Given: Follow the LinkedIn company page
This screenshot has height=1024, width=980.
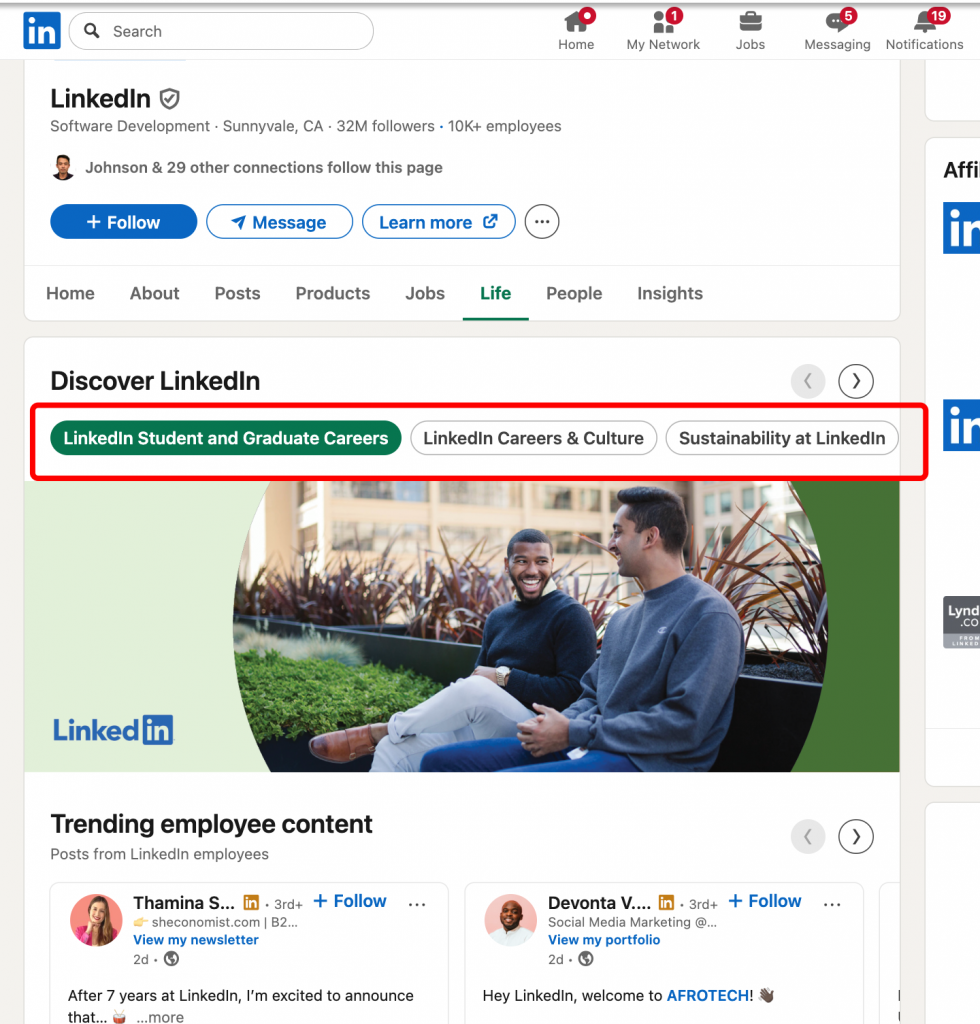Looking at the screenshot, I should click(x=123, y=221).
